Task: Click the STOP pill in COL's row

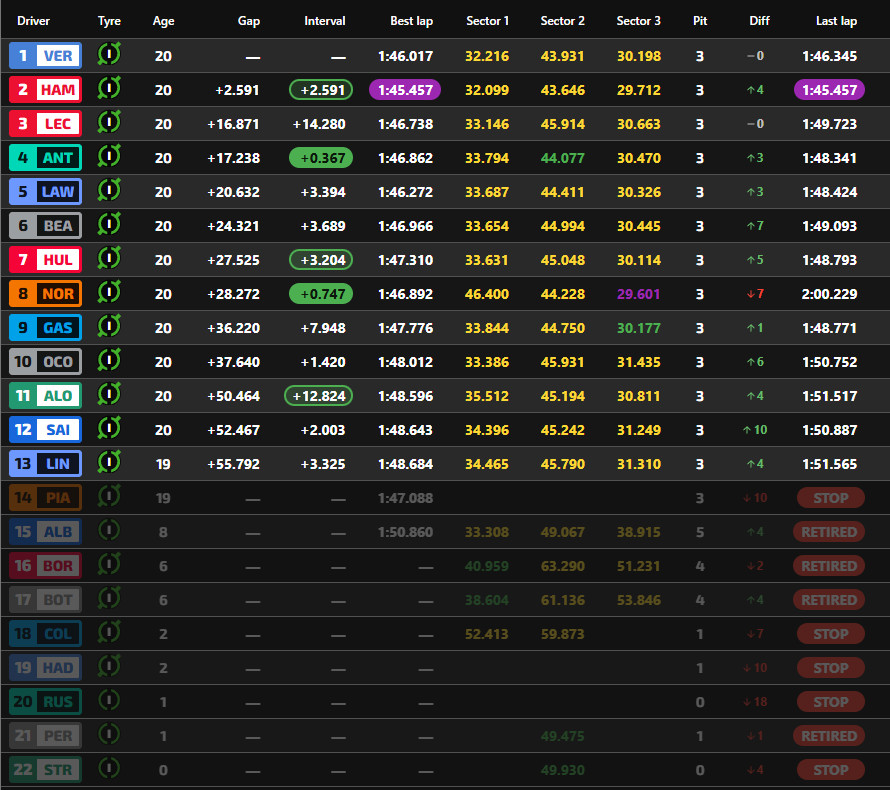Action: (830, 634)
